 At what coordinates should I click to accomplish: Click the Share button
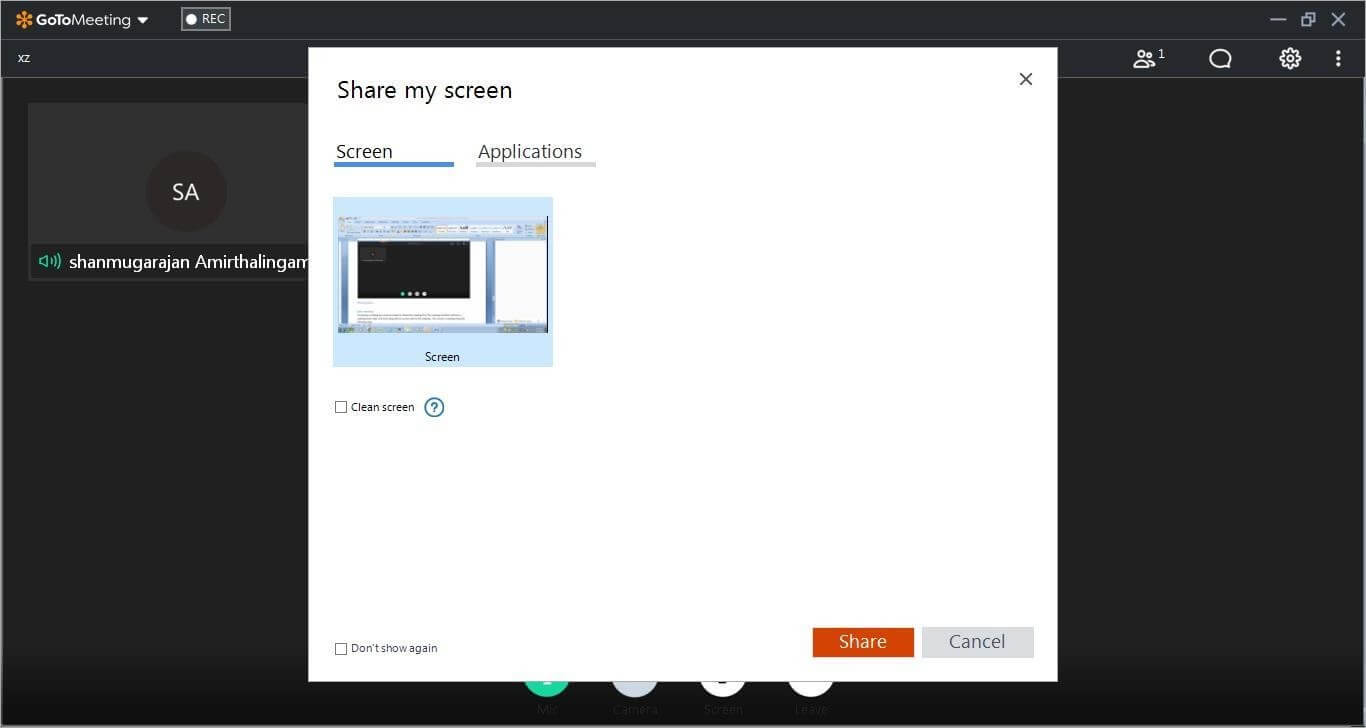862,641
